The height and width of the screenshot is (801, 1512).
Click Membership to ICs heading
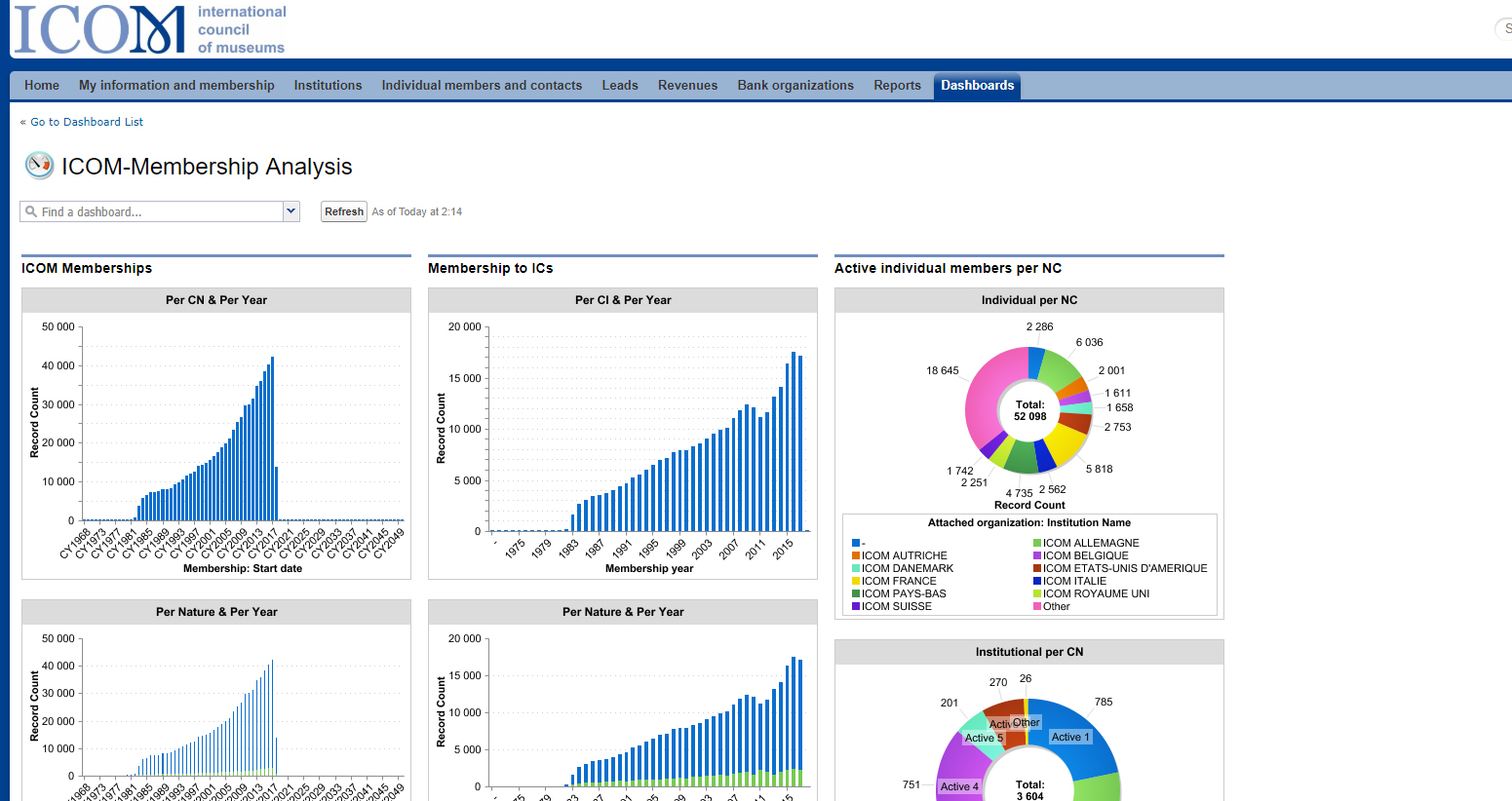[490, 268]
